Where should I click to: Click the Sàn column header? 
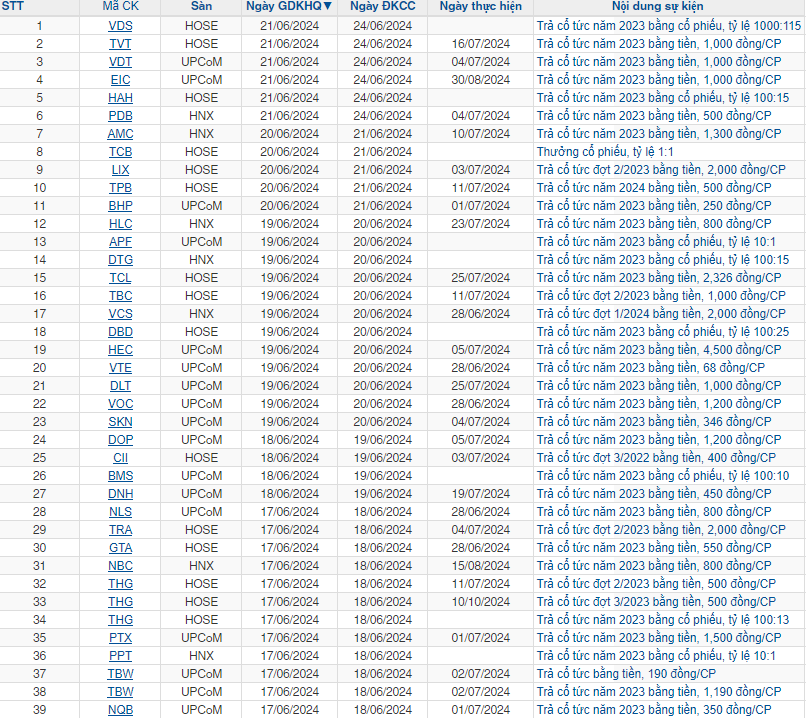coord(201,6)
